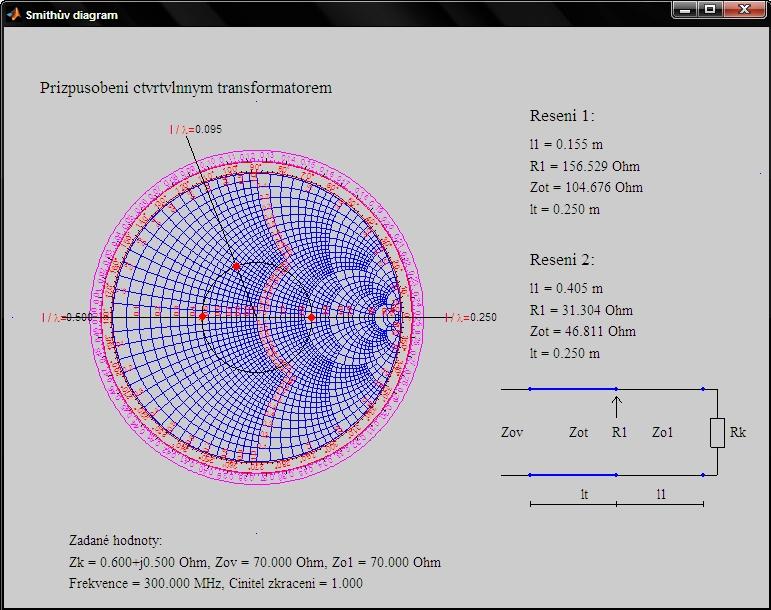The width and height of the screenshot is (771, 610).
Task: Click the 'Zov' label in the circuit diagram
Action: coord(512,433)
